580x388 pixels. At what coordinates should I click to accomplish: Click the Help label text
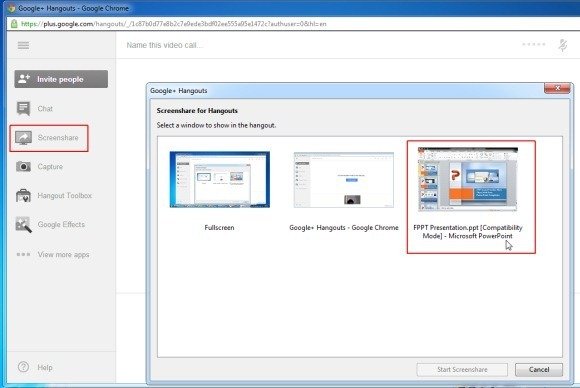click(45, 367)
